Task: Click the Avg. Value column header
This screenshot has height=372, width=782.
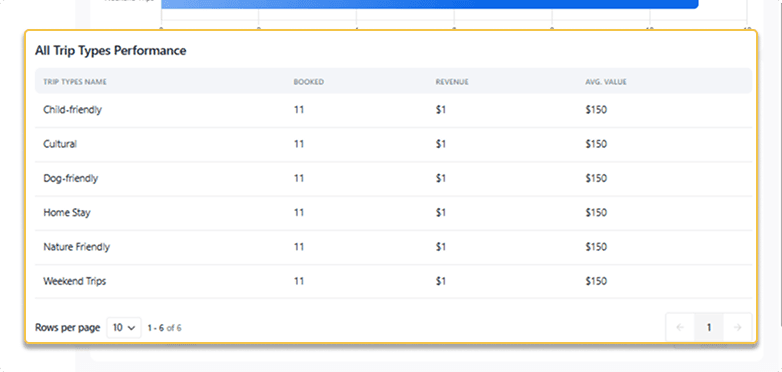Action: point(606,82)
